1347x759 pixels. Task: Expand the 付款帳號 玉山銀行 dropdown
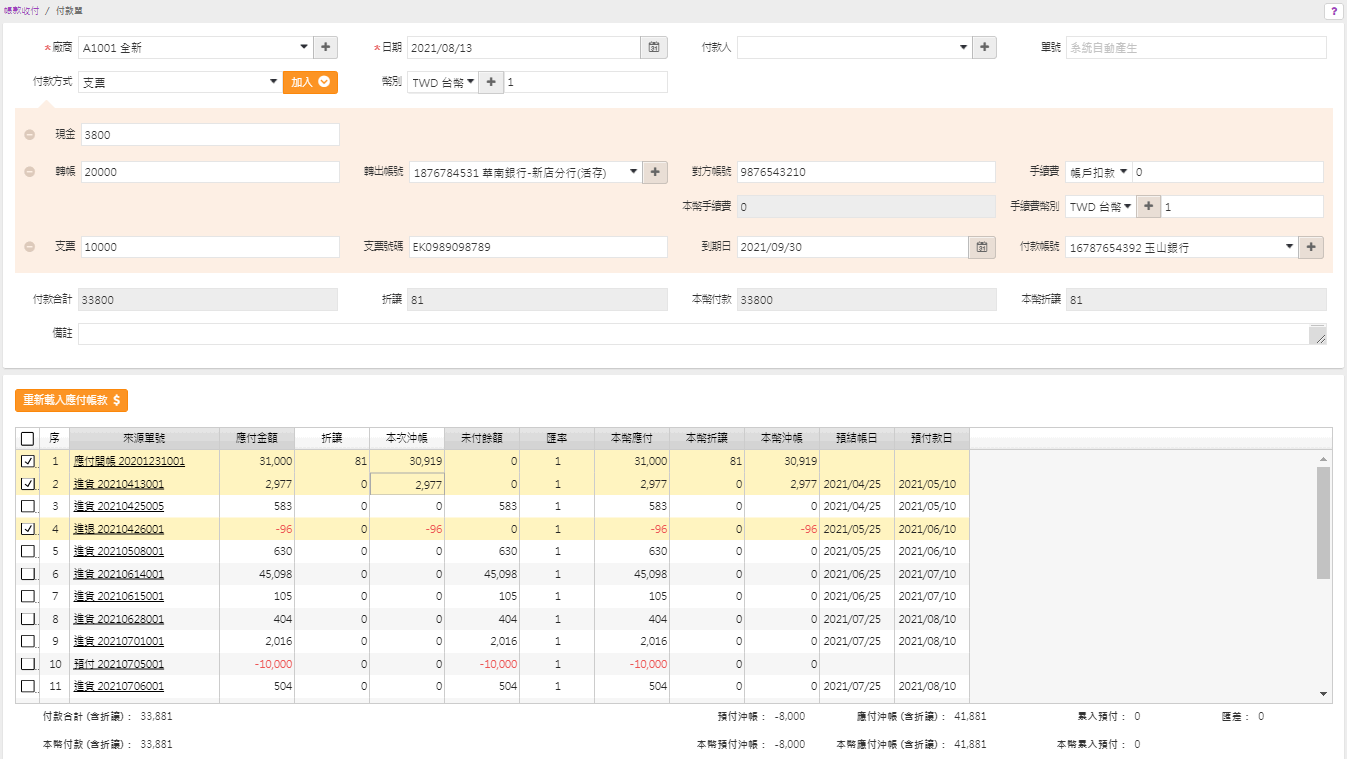tap(1181, 247)
